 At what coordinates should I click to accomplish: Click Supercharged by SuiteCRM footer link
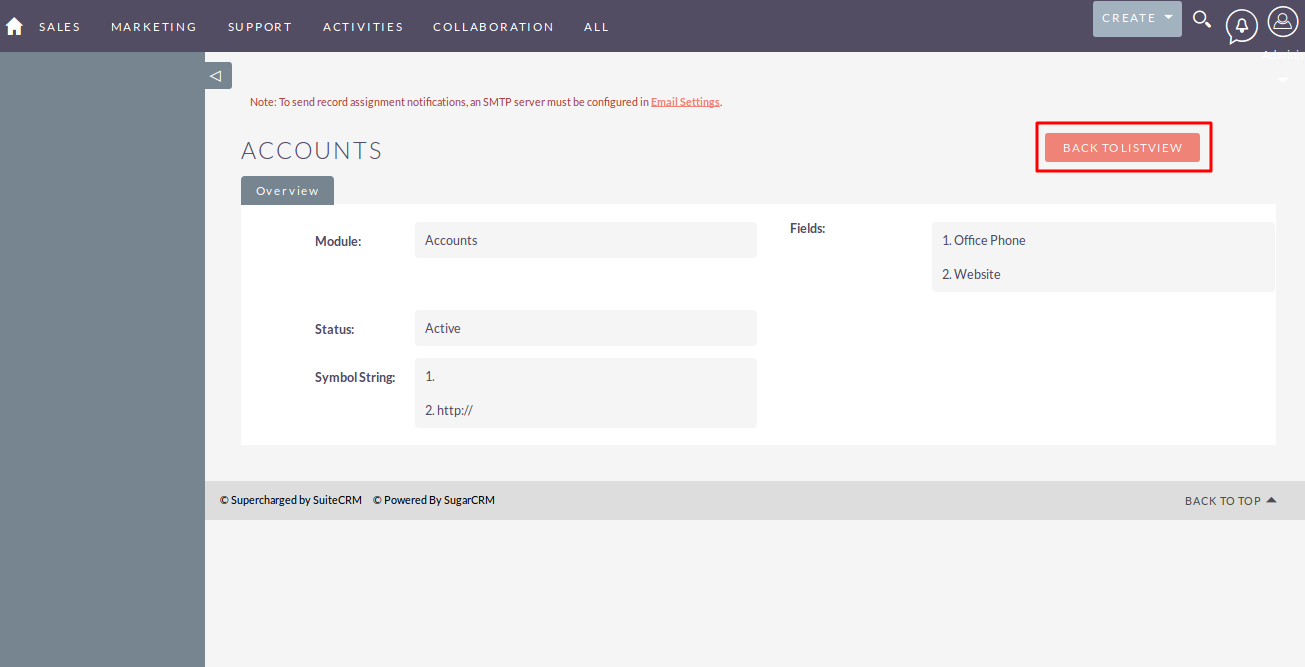point(291,500)
